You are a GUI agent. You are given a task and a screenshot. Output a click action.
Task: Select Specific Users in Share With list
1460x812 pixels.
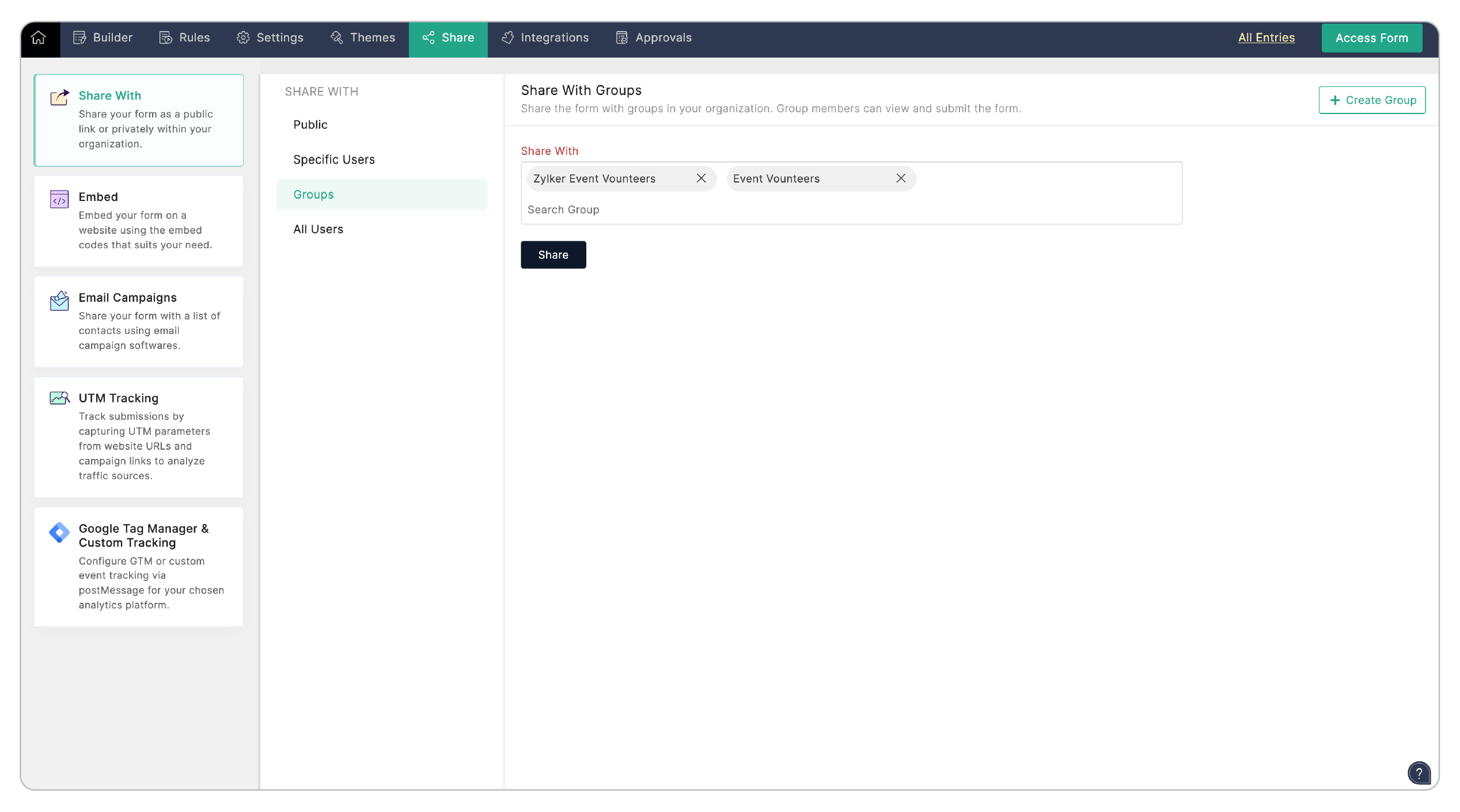click(x=334, y=160)
